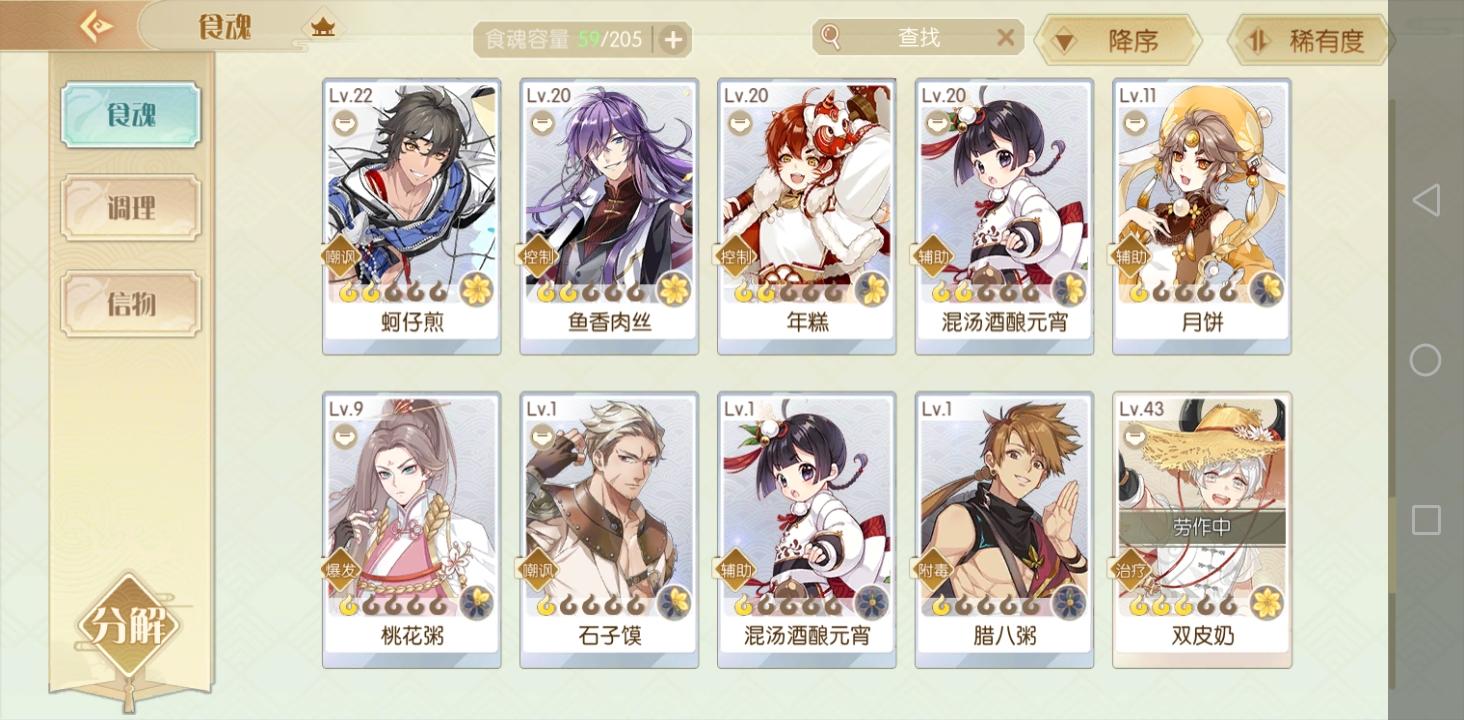This screenshot has width=1464, height=720.
Task: Add capacity with the plus icon
Action: (673, 40)
